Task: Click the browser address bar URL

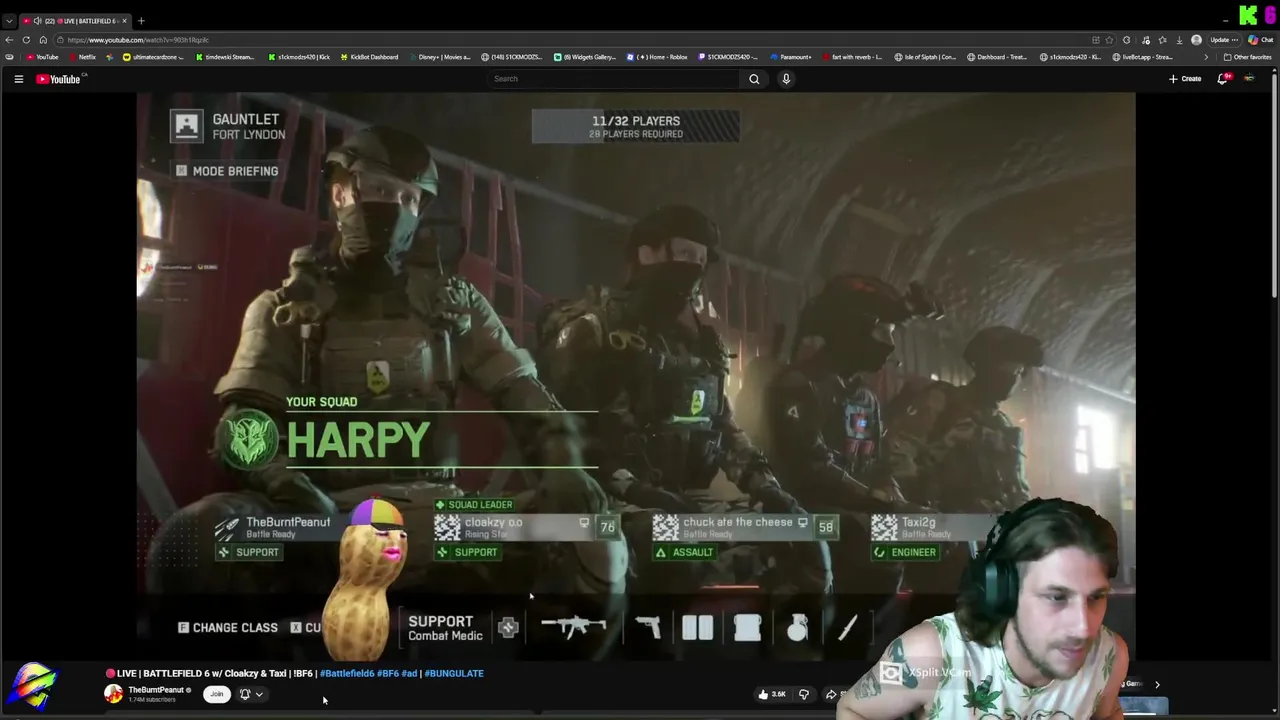Action: point(138,40)
